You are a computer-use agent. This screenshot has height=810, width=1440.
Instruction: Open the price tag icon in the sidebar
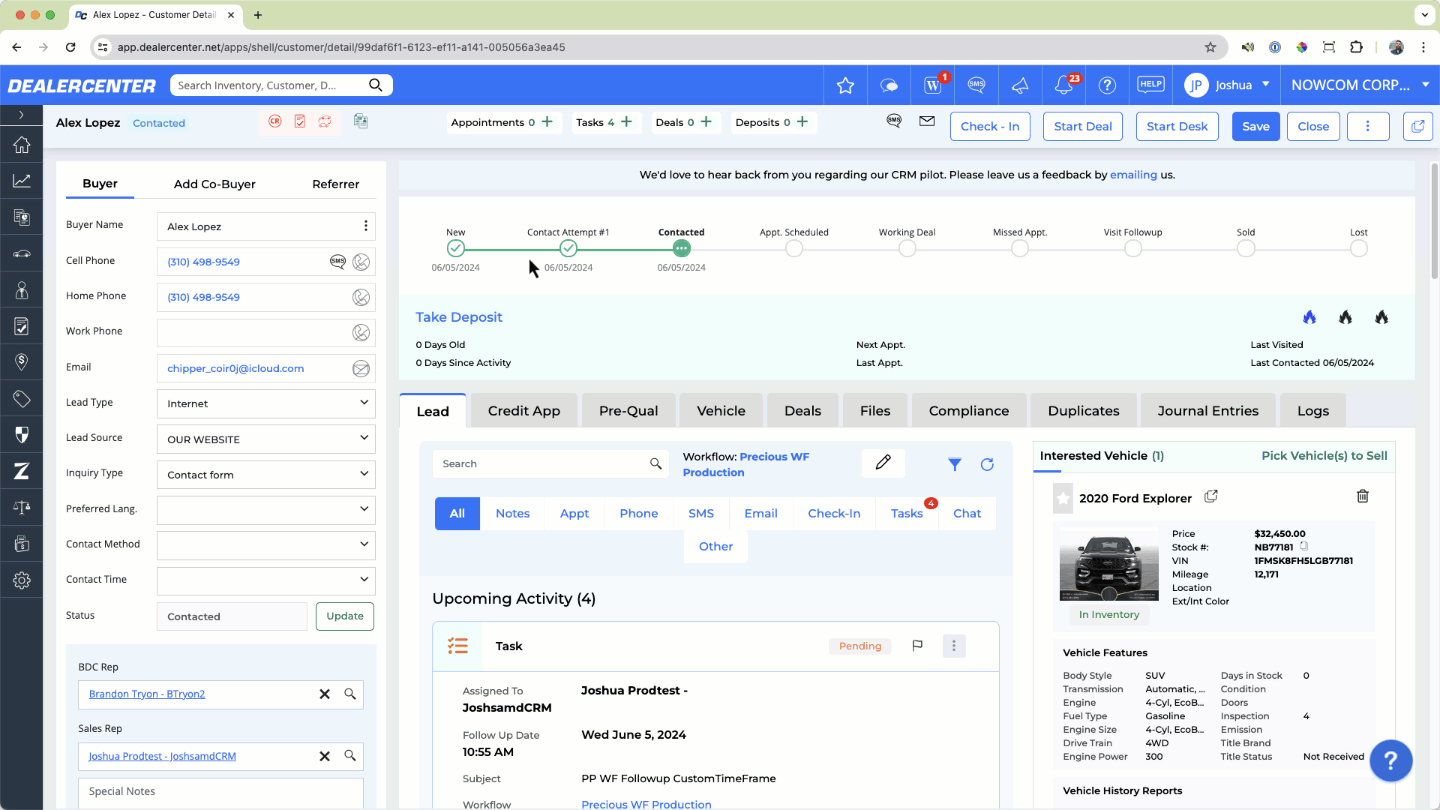[x=21, y=399]
